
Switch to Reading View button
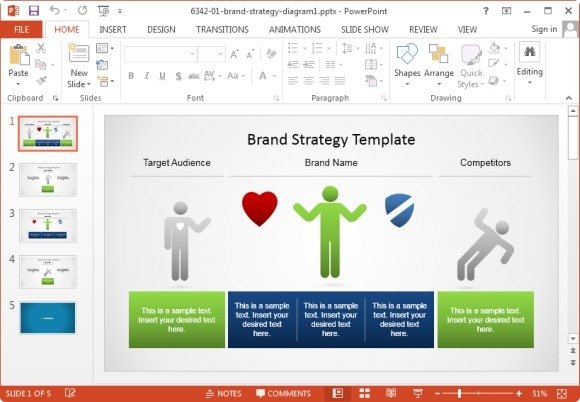click(x=391, y=393)
